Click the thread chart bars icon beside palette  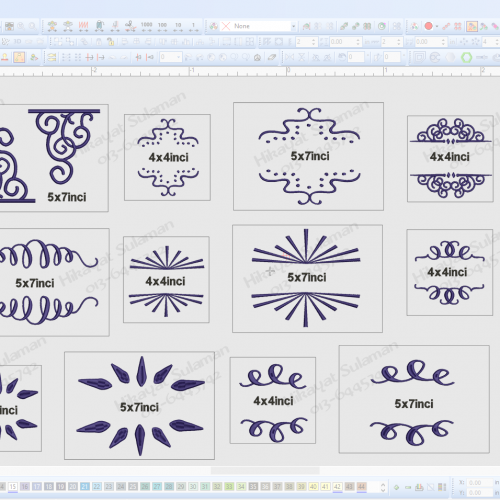442,487
